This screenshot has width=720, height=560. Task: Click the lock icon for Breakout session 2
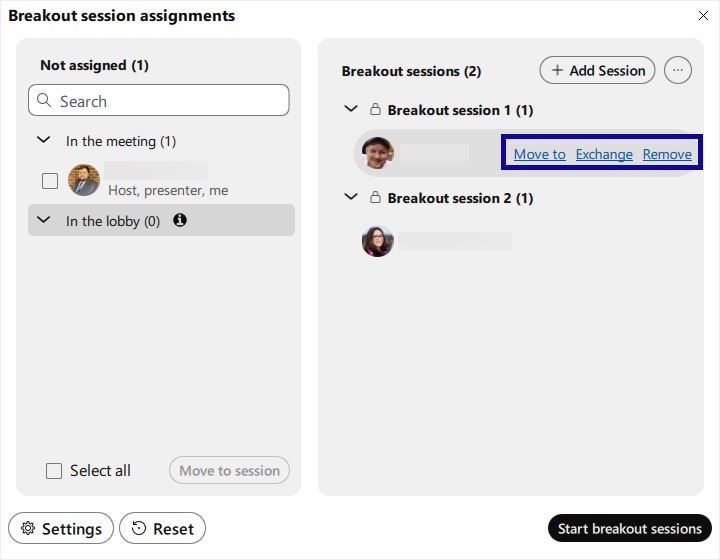[375, 197]
